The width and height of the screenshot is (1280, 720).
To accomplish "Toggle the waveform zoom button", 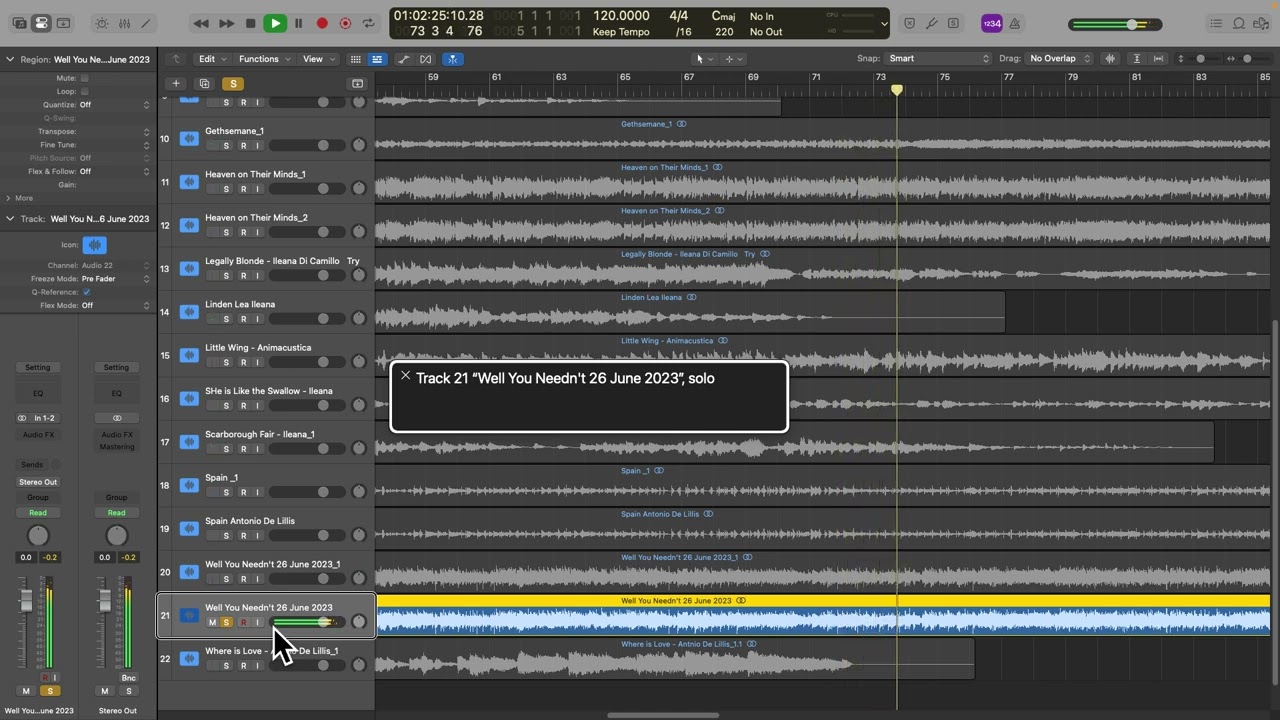I will 1110,59.
